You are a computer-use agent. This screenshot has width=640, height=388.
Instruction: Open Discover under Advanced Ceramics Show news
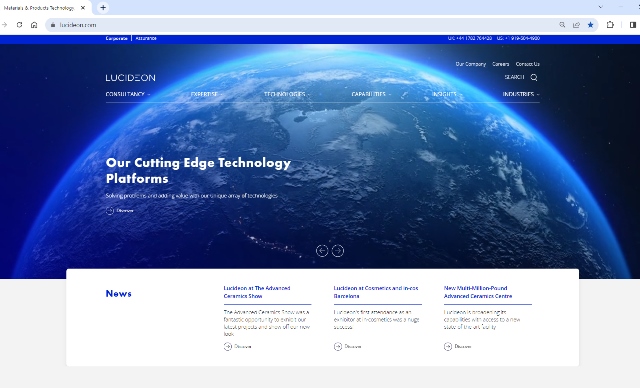(x=238, y=346)
